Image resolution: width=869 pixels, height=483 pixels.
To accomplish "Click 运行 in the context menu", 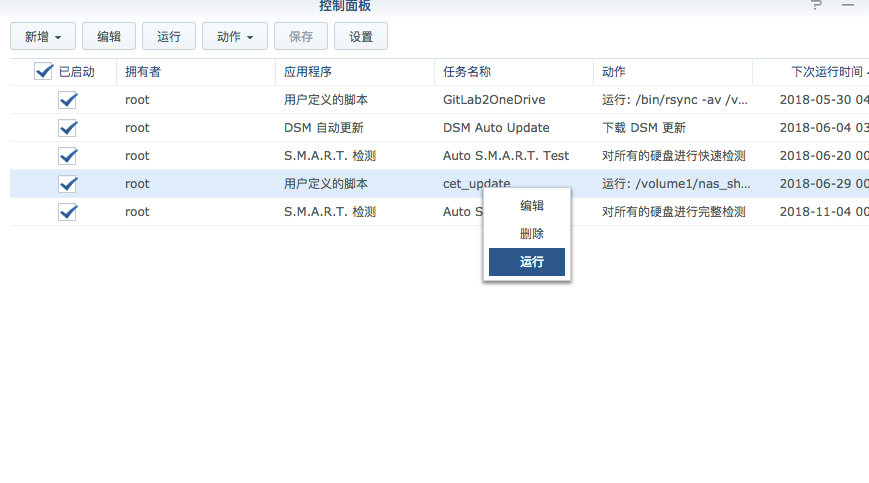I will pyautogui.click(x=527, y=262).
